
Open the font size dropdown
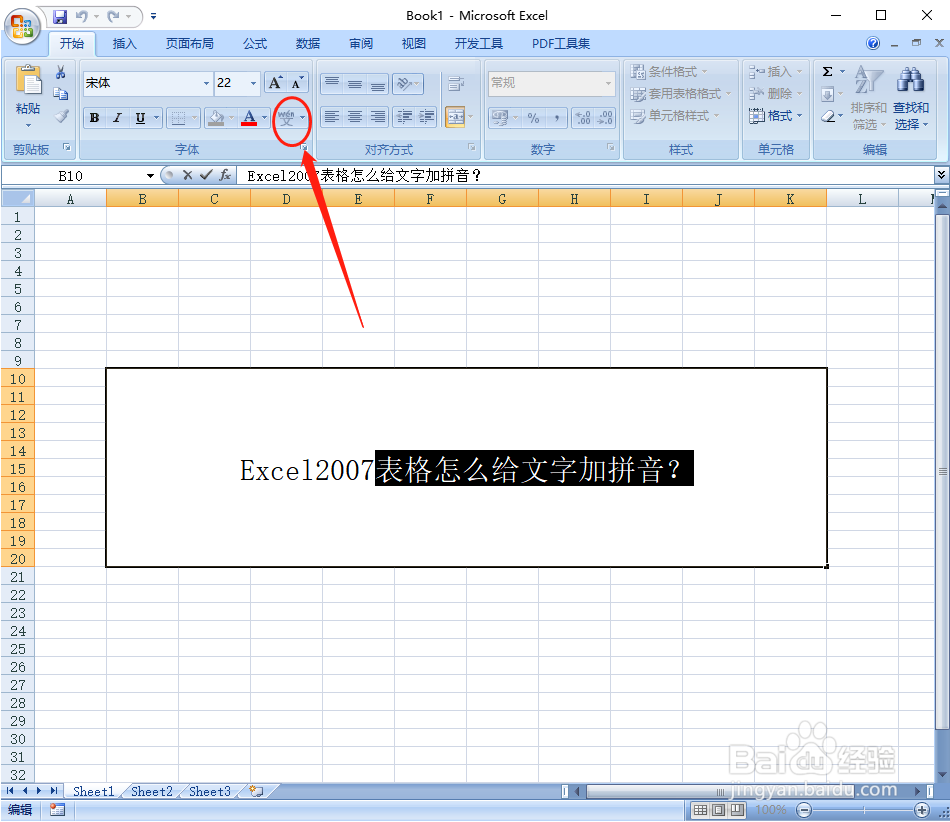253,84
